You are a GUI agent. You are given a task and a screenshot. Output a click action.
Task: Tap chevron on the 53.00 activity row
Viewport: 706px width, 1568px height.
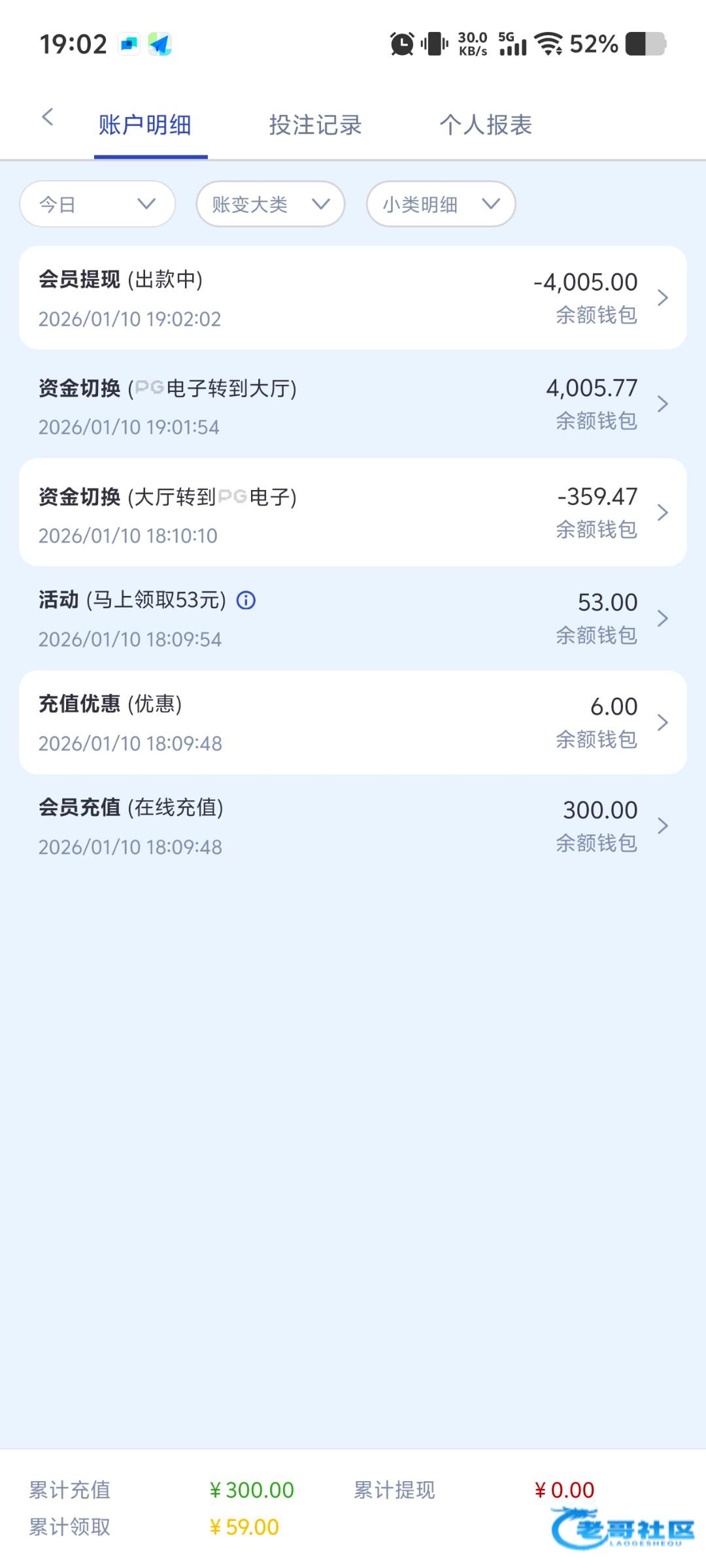[662, 619]
